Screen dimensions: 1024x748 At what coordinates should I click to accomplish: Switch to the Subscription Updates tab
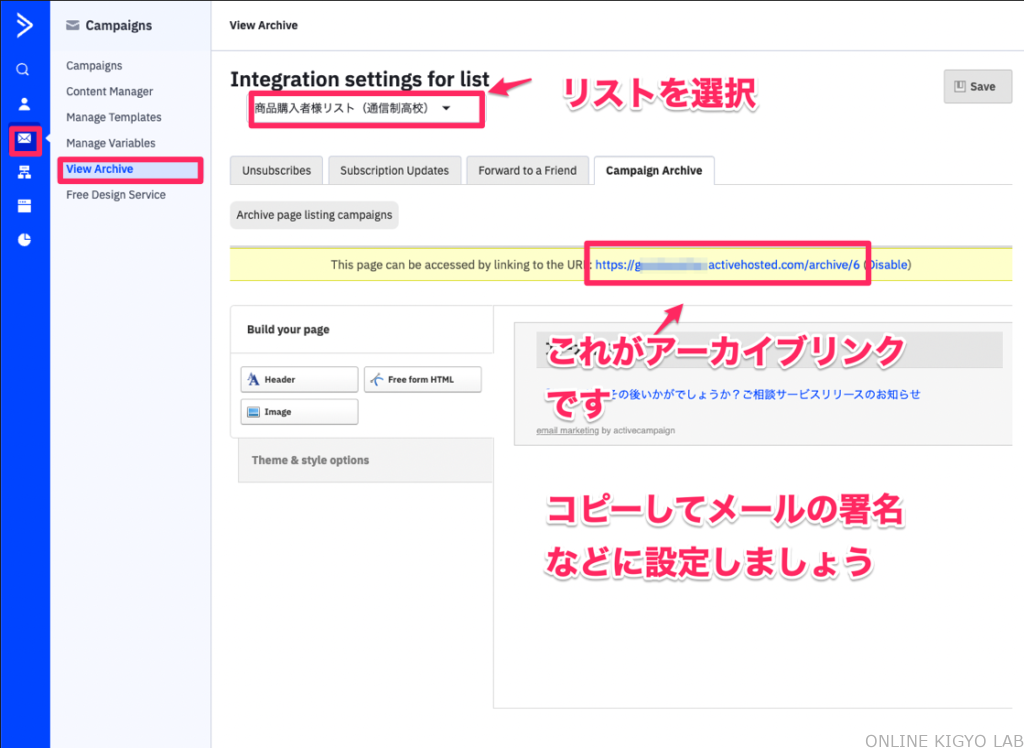point(394,171)
